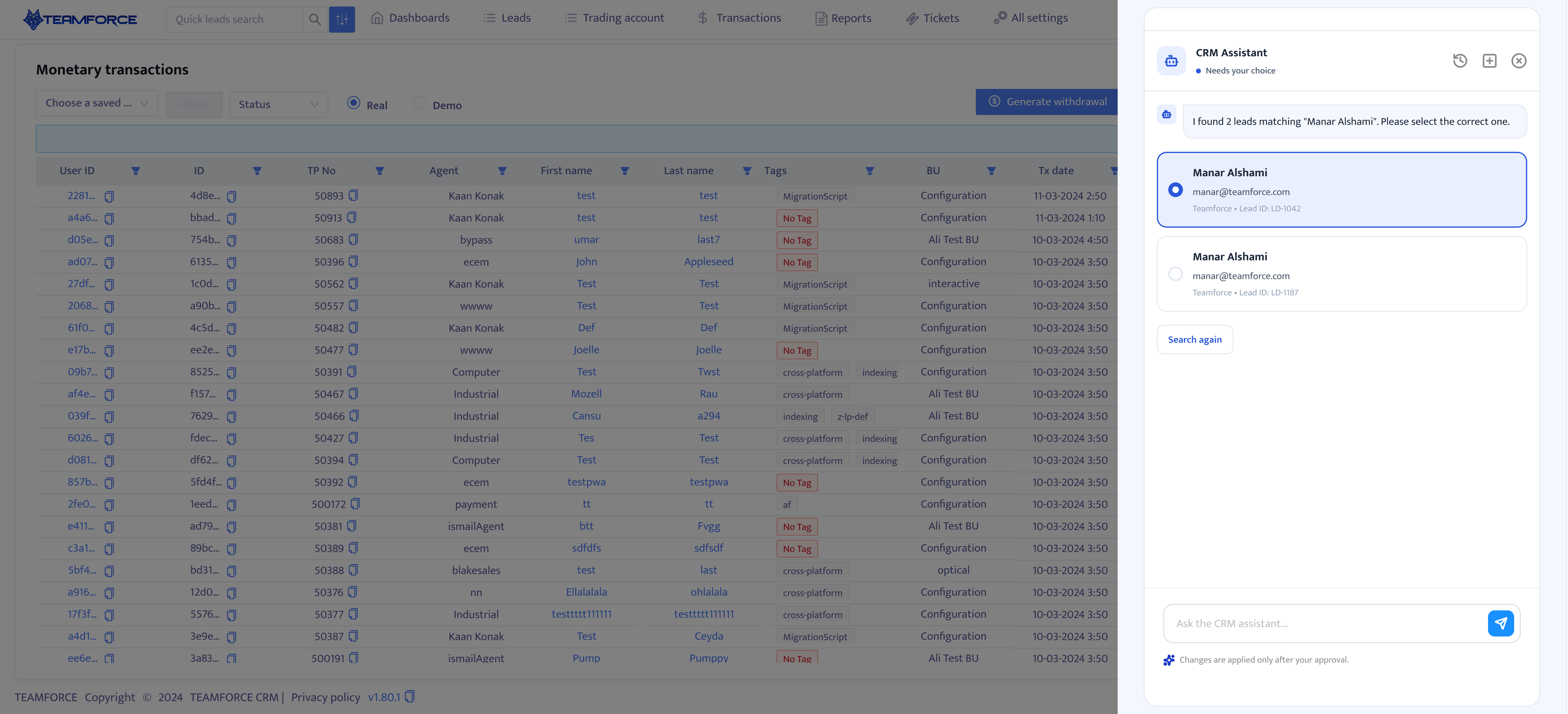
Task: Open first name link Mozell
Action: pyautogui.click(x=586, y=394)
